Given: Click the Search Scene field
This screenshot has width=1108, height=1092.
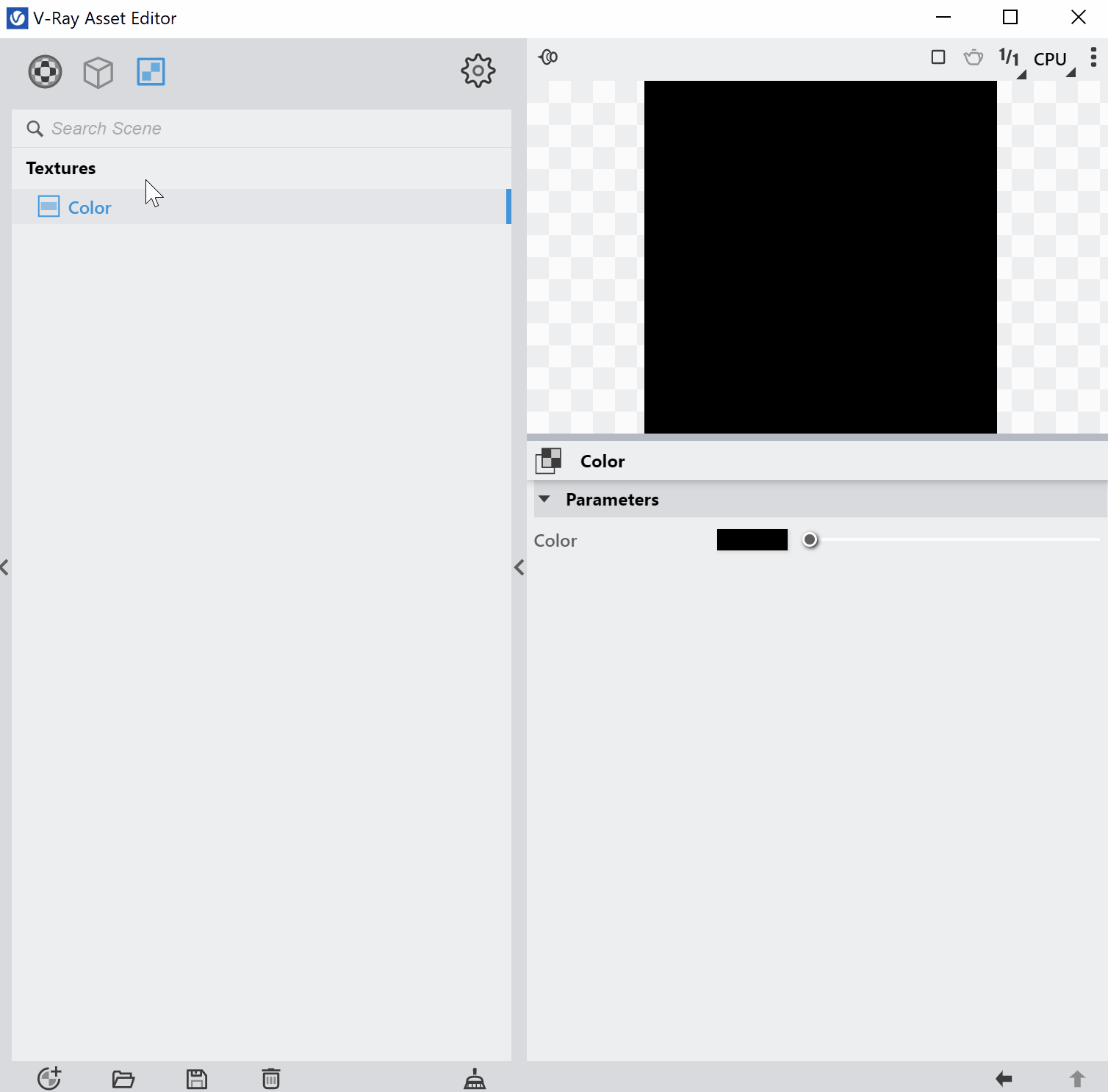Looking at the screenshot, I should (x=262, y=129).
